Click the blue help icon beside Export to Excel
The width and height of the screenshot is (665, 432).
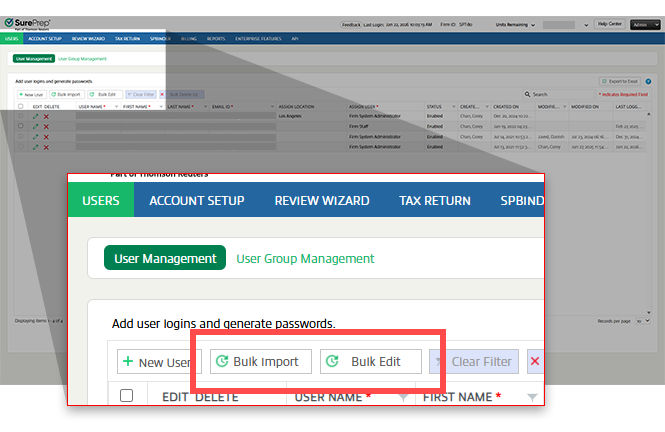coord(648,81)
